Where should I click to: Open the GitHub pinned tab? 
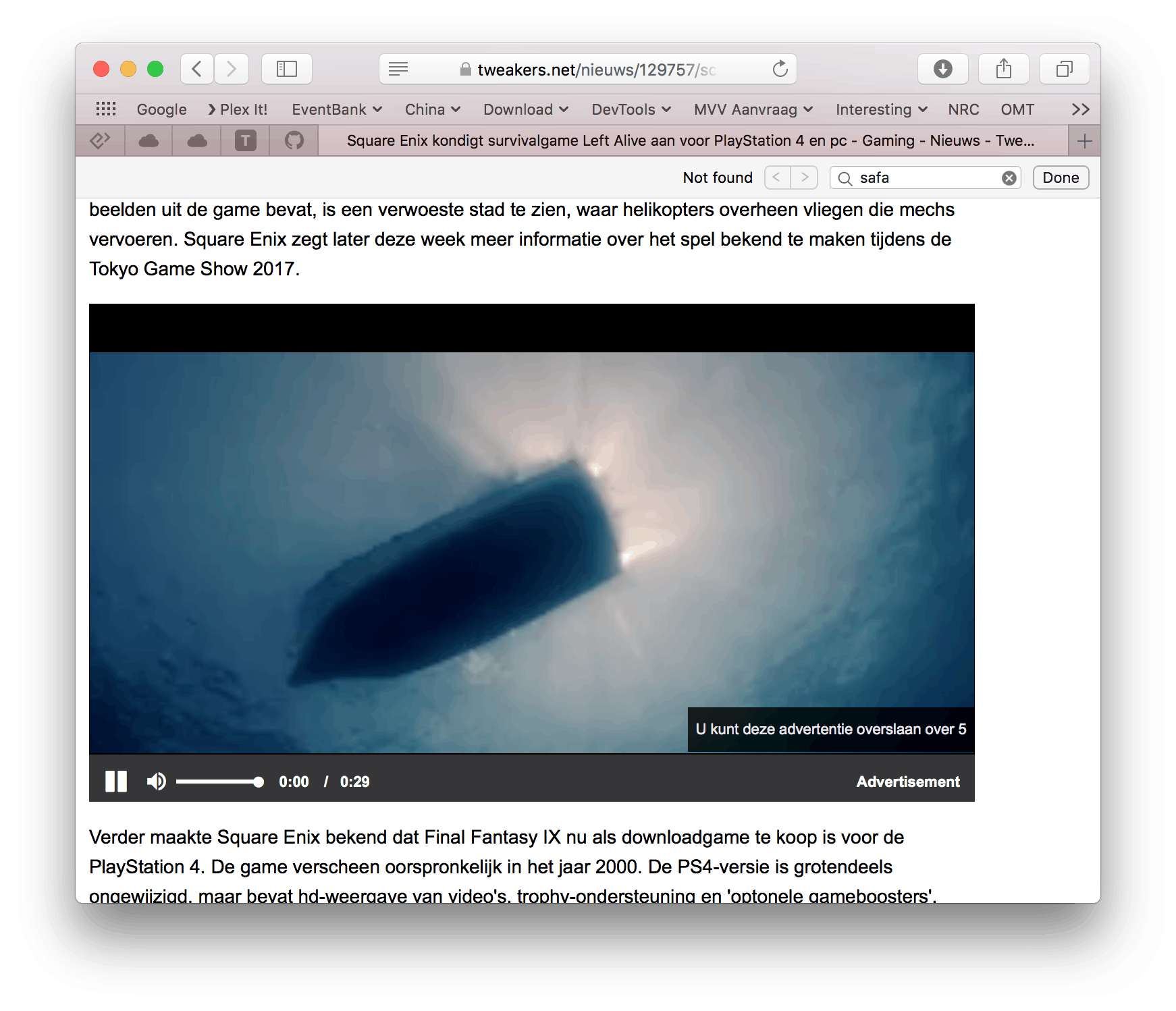[294, 140]
